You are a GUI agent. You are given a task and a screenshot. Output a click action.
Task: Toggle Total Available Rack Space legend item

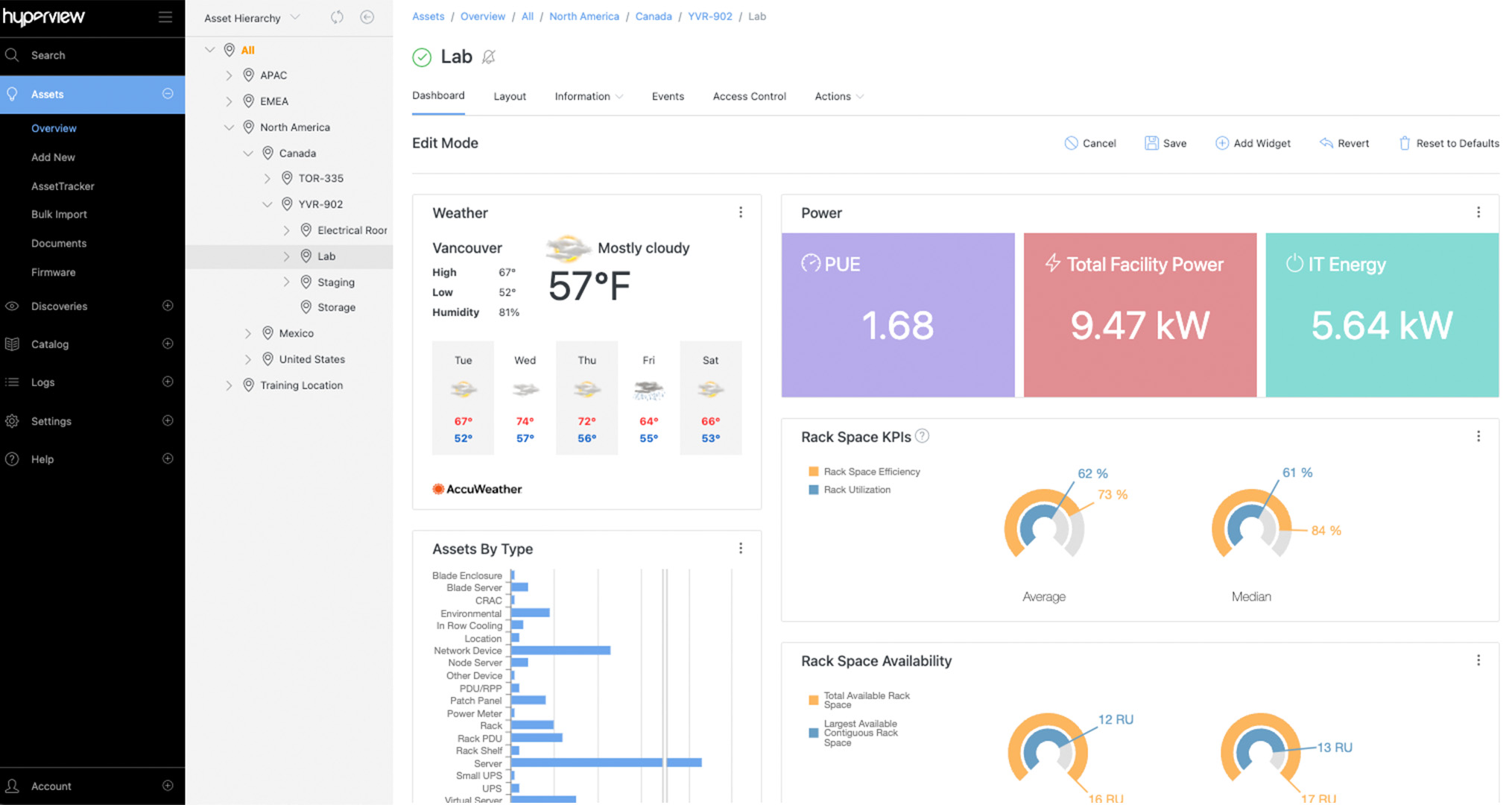[x=864, y=700]
